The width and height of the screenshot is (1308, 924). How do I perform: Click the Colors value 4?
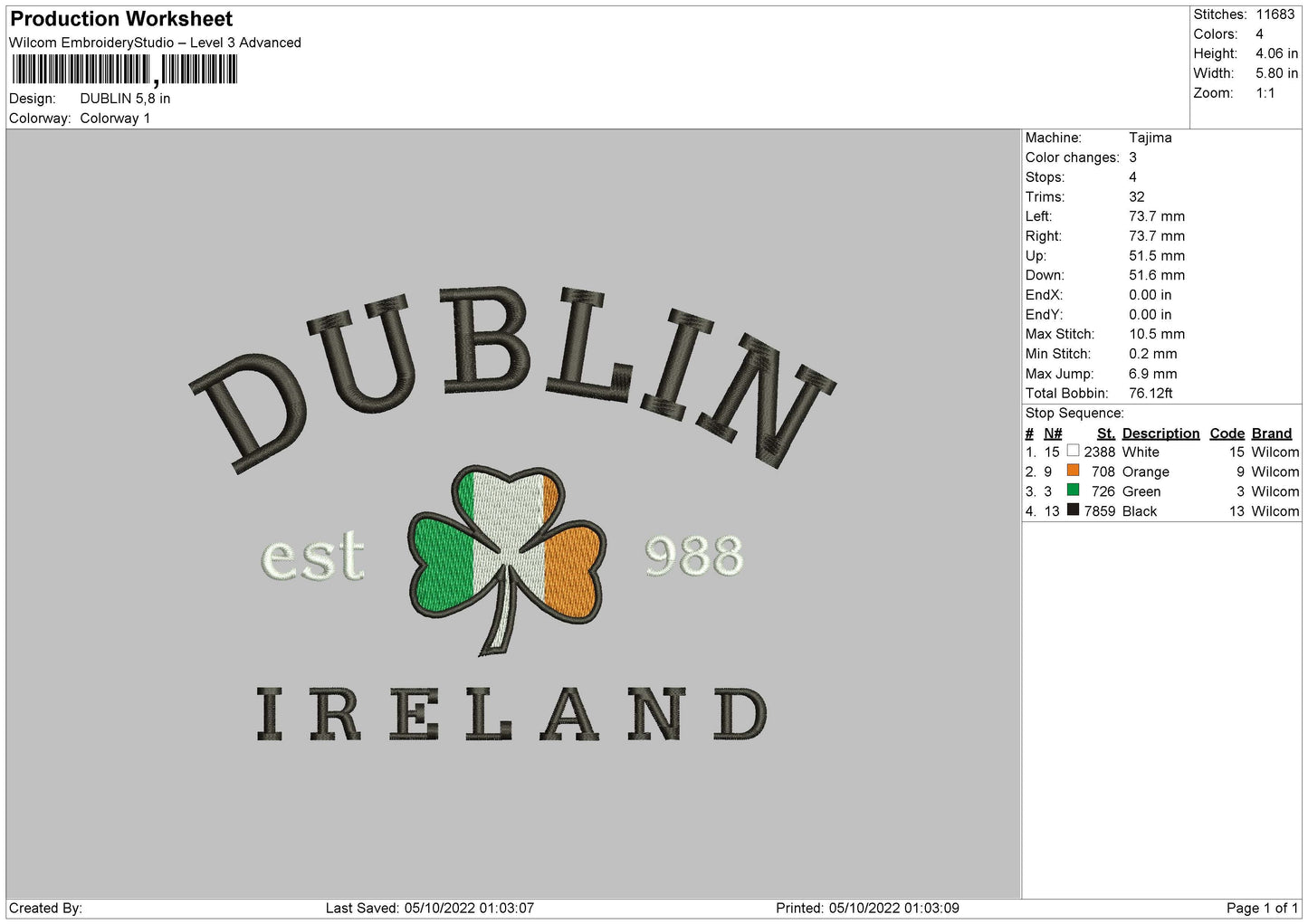click(x=1259, y=34)
